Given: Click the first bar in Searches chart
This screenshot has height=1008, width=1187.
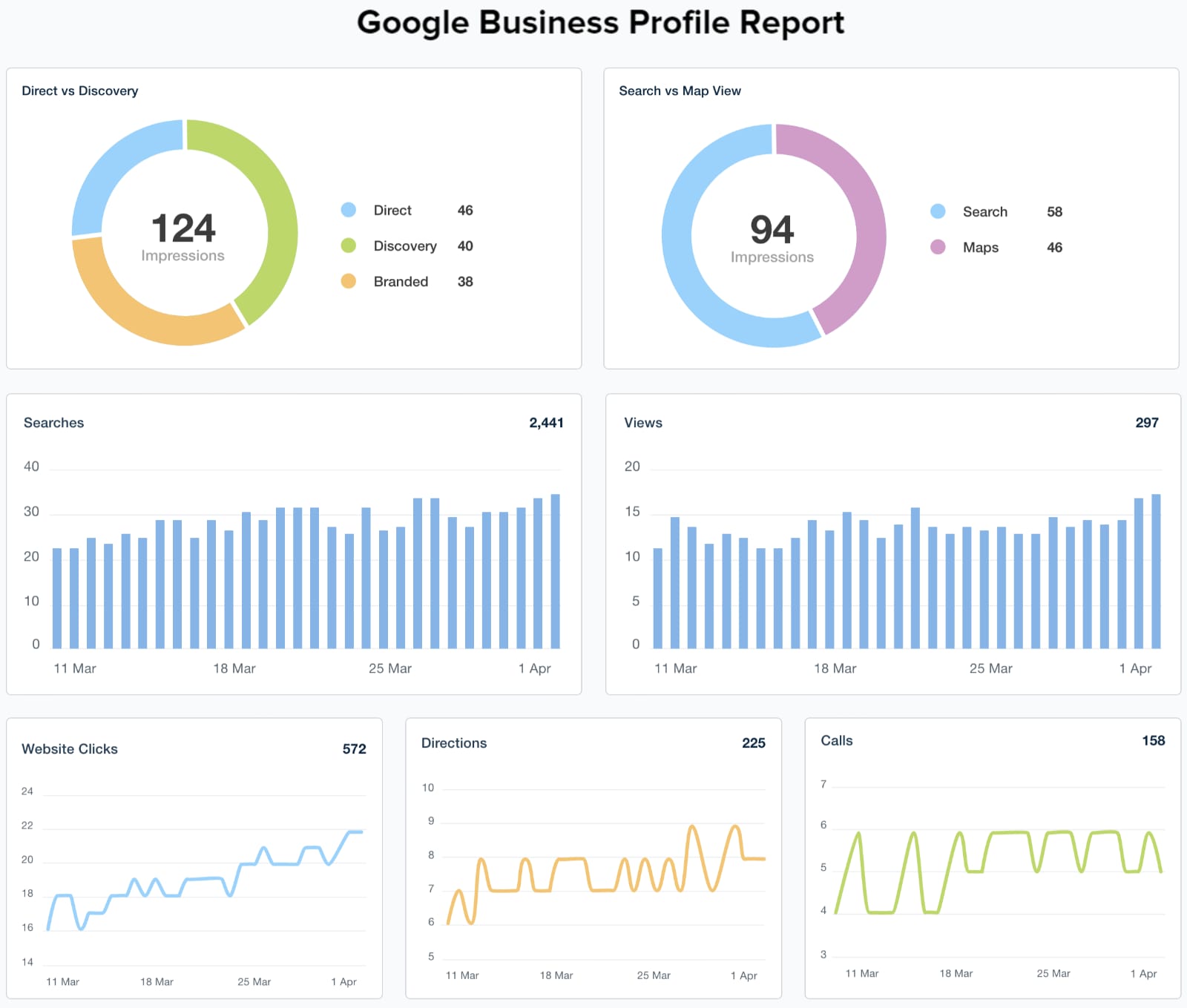Looking at the screenshot, I should pyautogui.click(x=57, y=599).
